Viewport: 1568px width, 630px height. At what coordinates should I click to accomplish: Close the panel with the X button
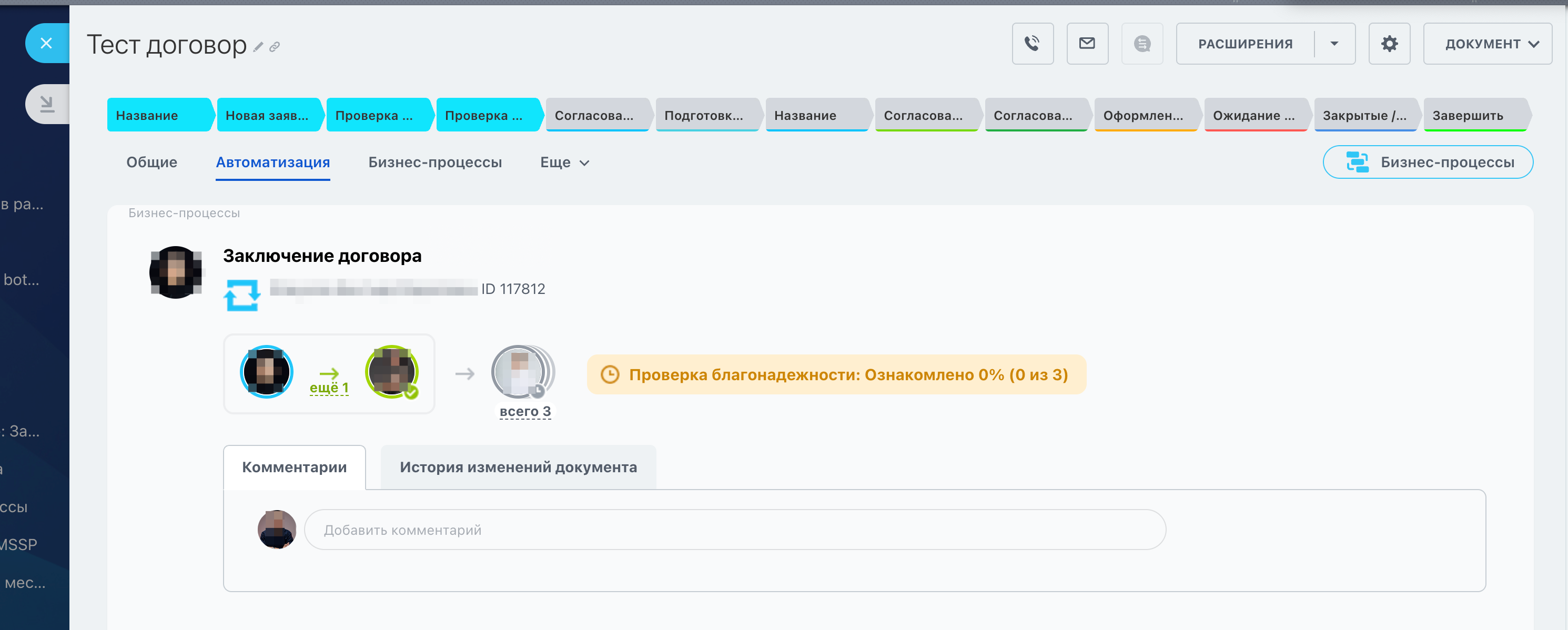coord(46,43)
